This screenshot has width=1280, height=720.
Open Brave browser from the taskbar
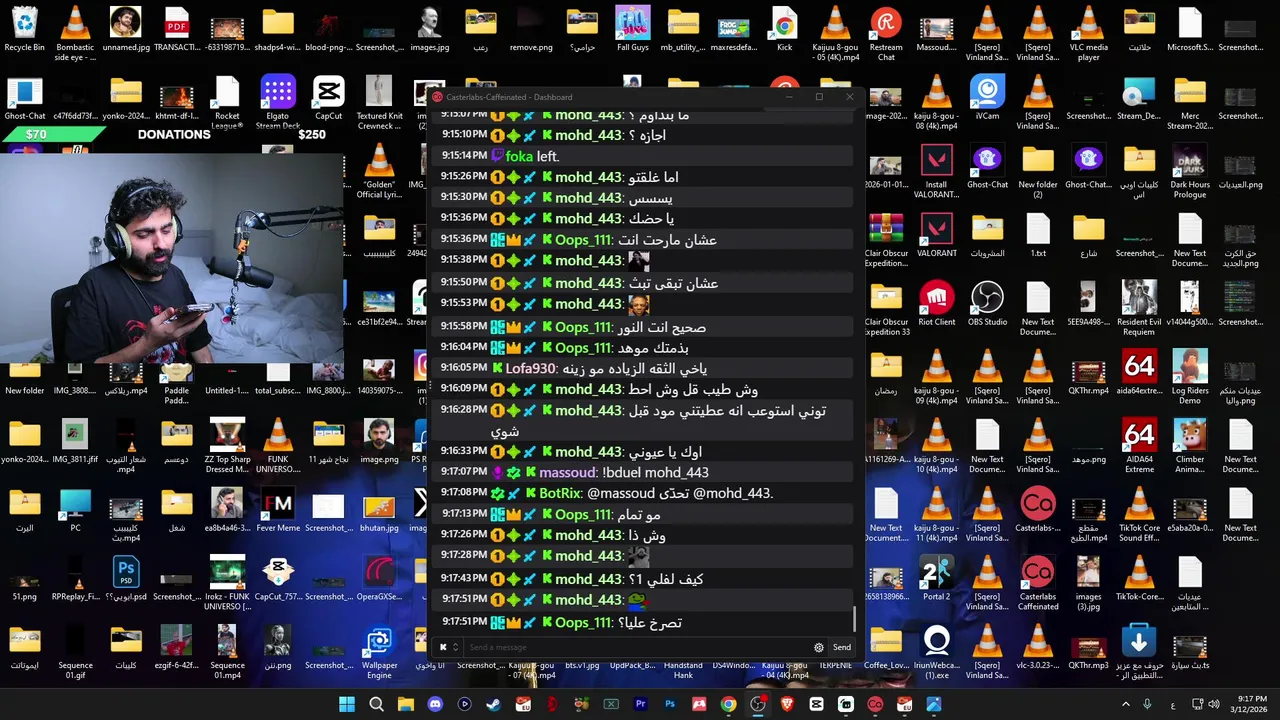pyautogui.click(x=787, y=705)
